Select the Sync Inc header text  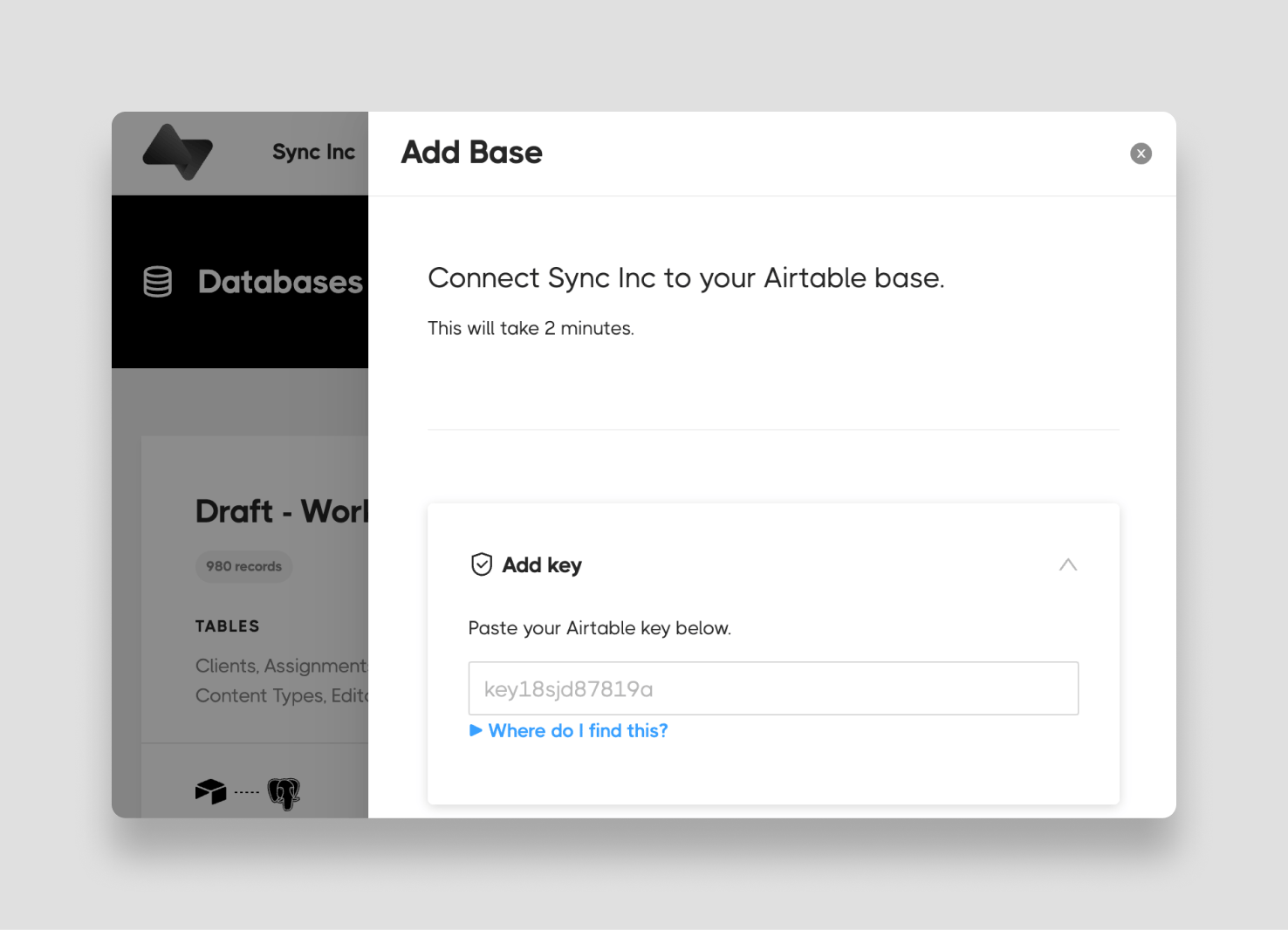pos(313,152)
